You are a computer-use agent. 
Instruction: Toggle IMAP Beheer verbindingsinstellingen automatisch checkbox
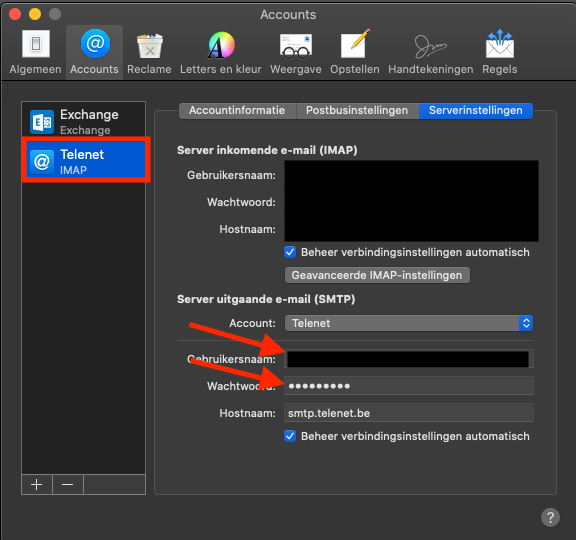tap(290, 252)
